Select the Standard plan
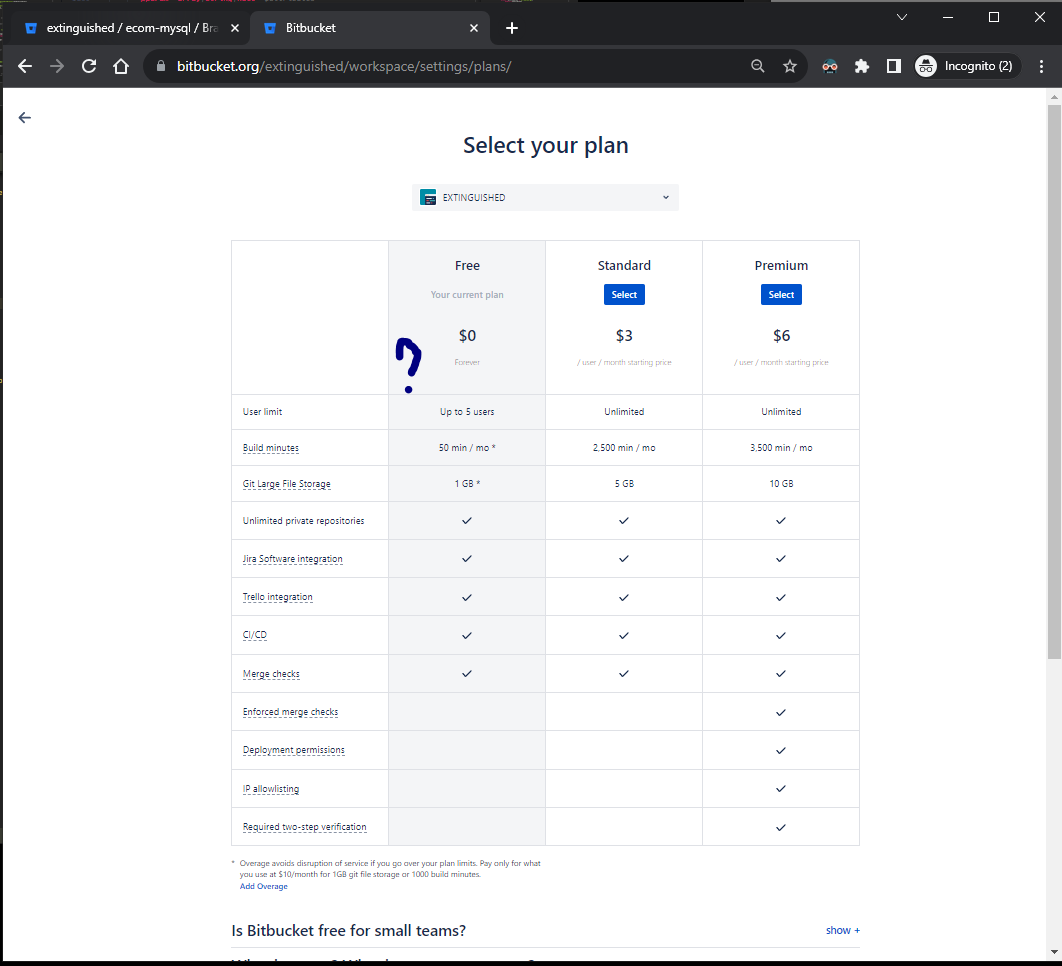The height and width of the screenshot is (966, 1062). pos(624,295)
